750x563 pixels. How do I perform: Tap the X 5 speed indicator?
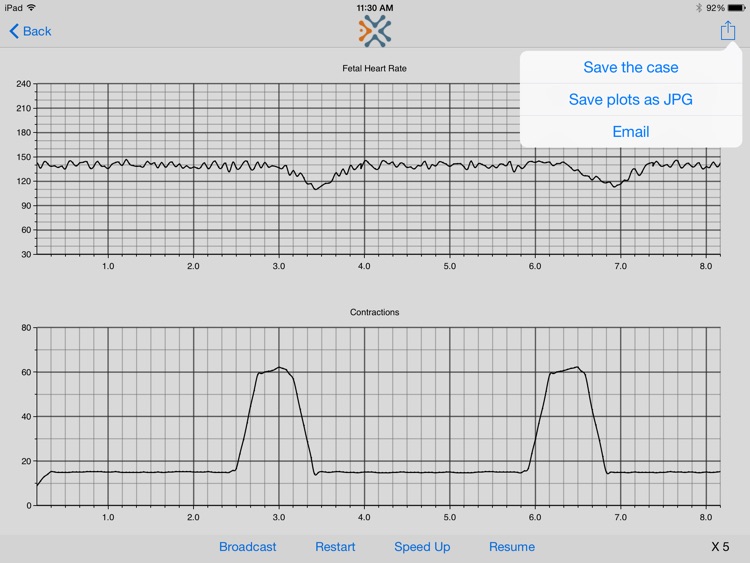720,547
